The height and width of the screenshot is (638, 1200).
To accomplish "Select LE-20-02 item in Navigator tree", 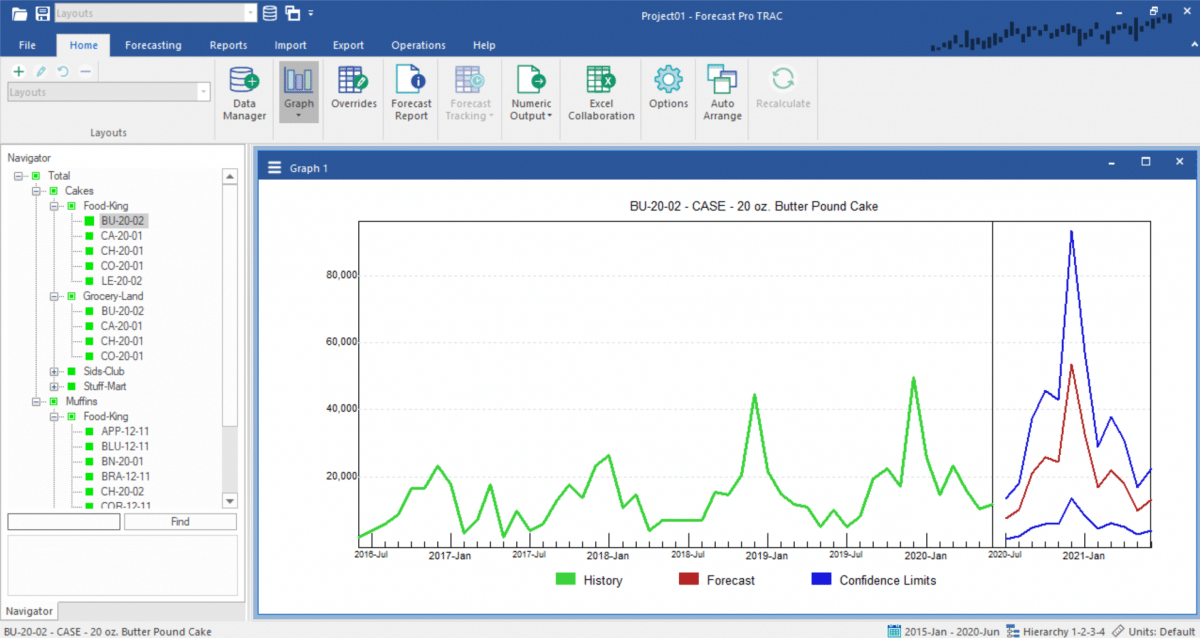I will 121,281.
